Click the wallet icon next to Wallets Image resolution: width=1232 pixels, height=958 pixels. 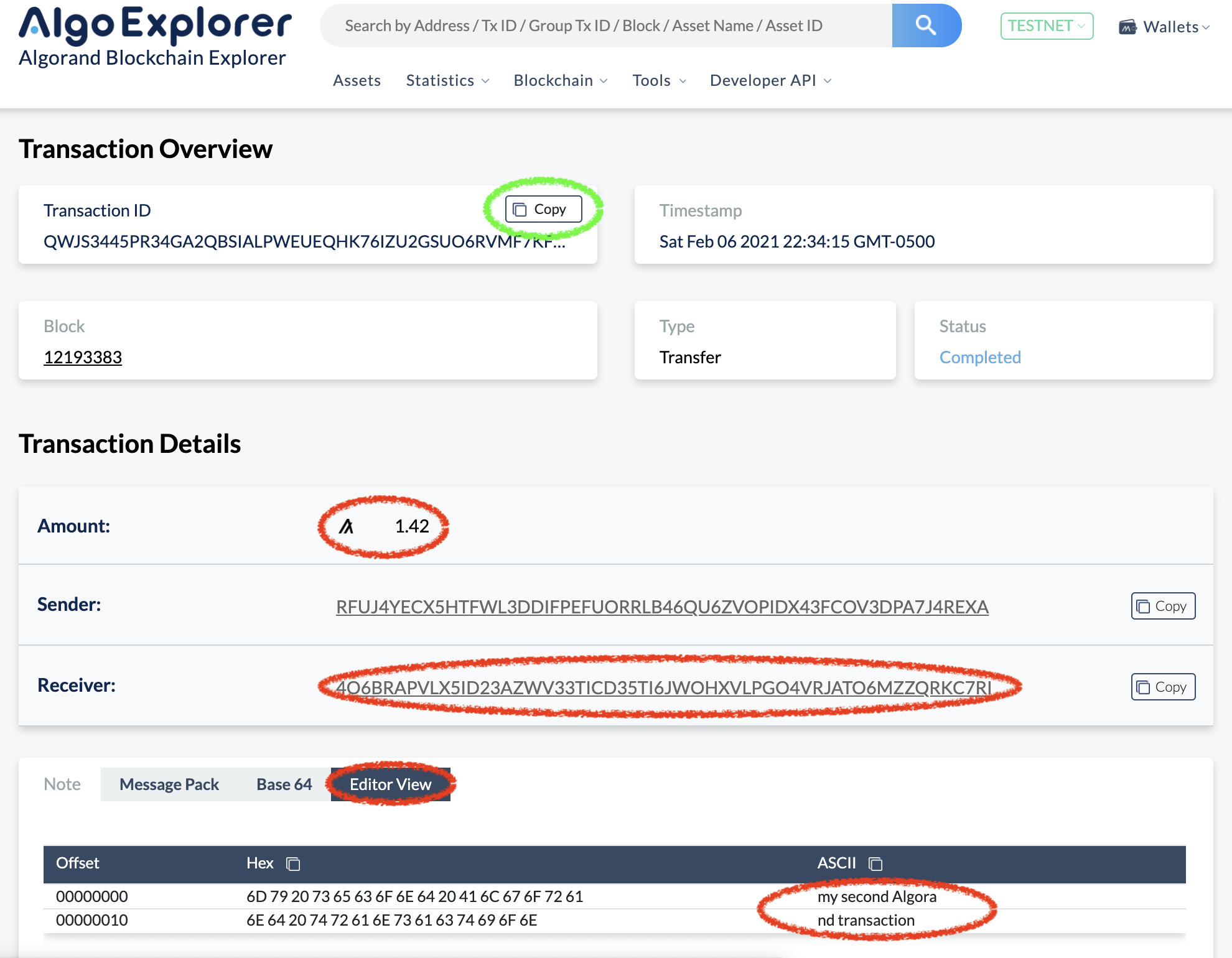[x=1127, y=27]
